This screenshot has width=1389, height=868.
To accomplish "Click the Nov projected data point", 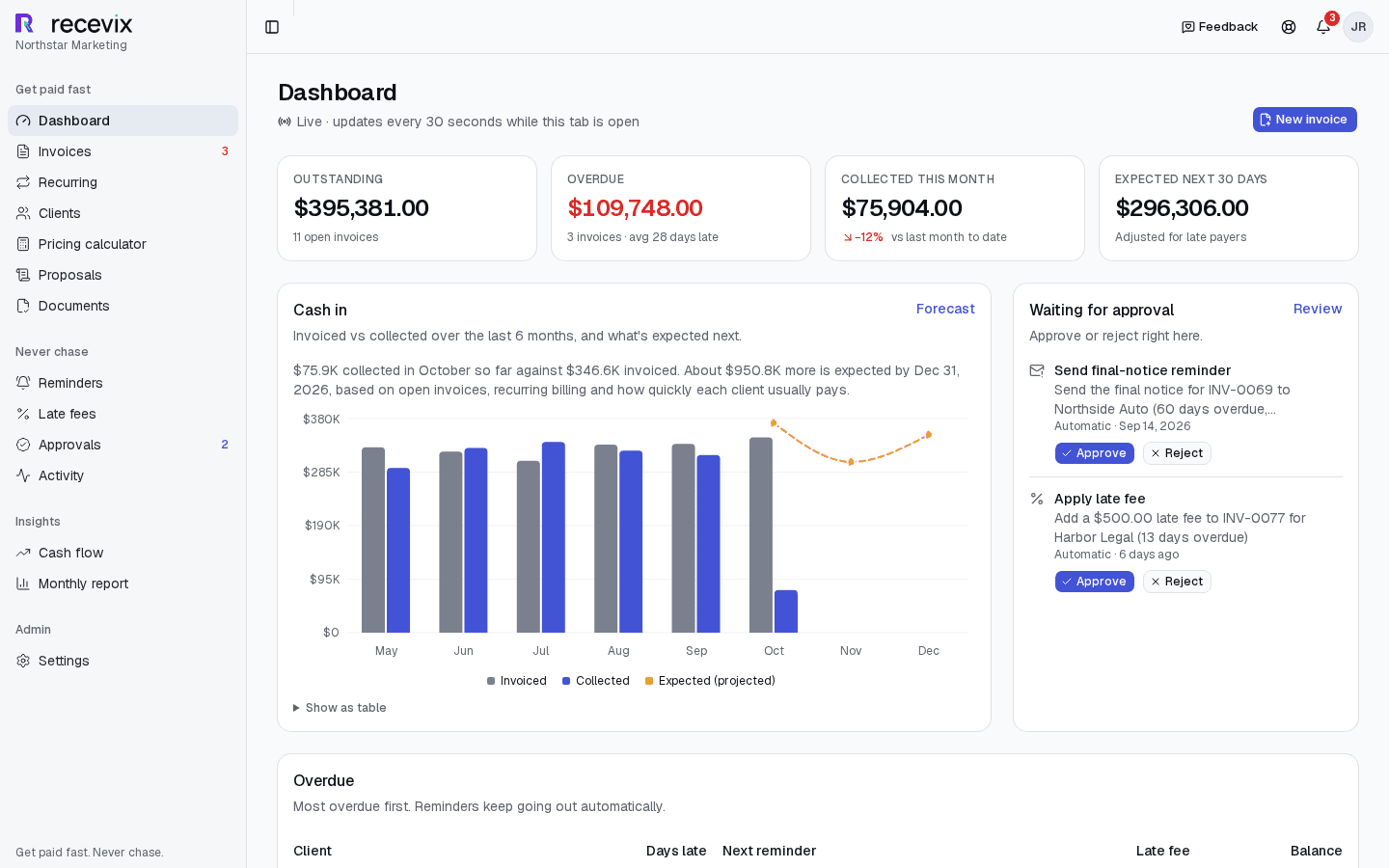I will 851,462.
